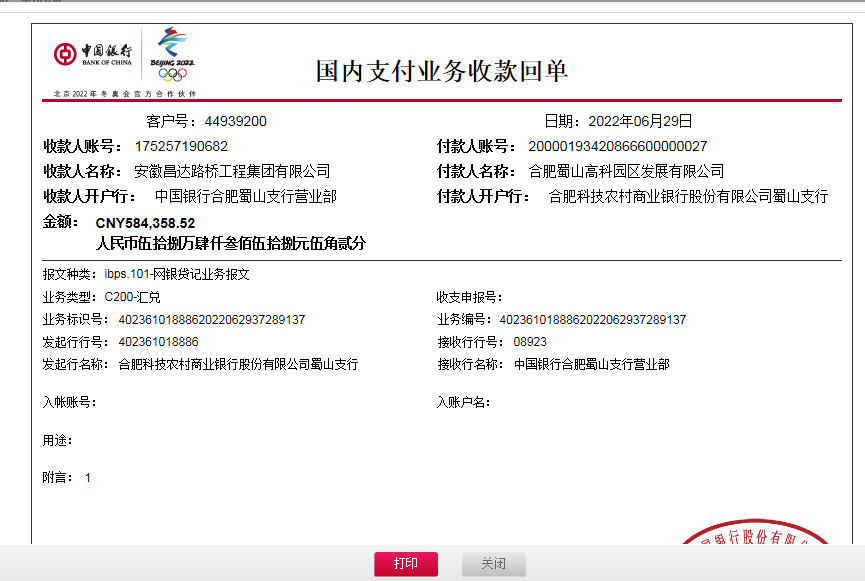
Task: Click the amount written in Chinese characters
Action: [230, 243]
